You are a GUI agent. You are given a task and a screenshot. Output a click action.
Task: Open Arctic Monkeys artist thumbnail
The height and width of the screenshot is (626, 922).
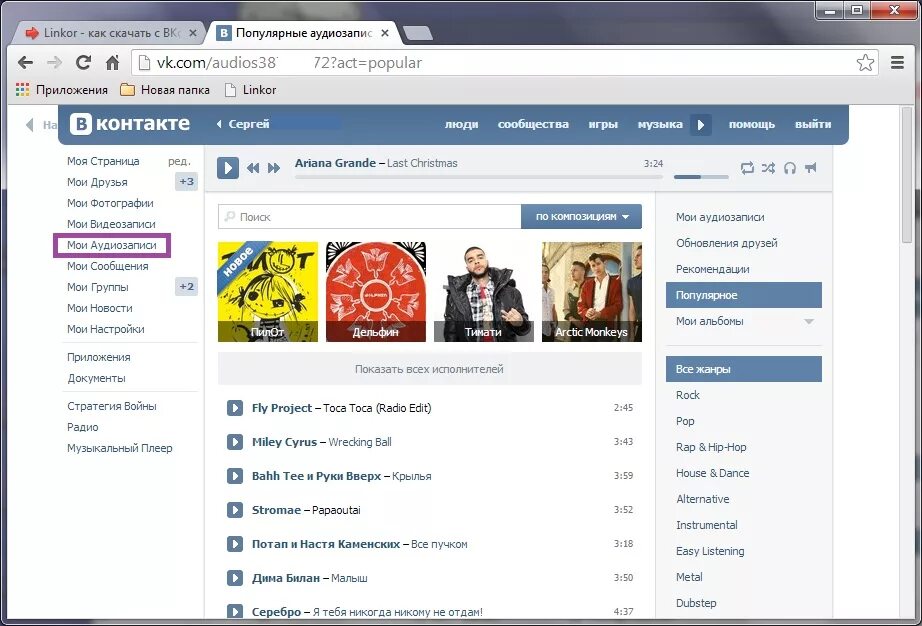click(592, 292)
